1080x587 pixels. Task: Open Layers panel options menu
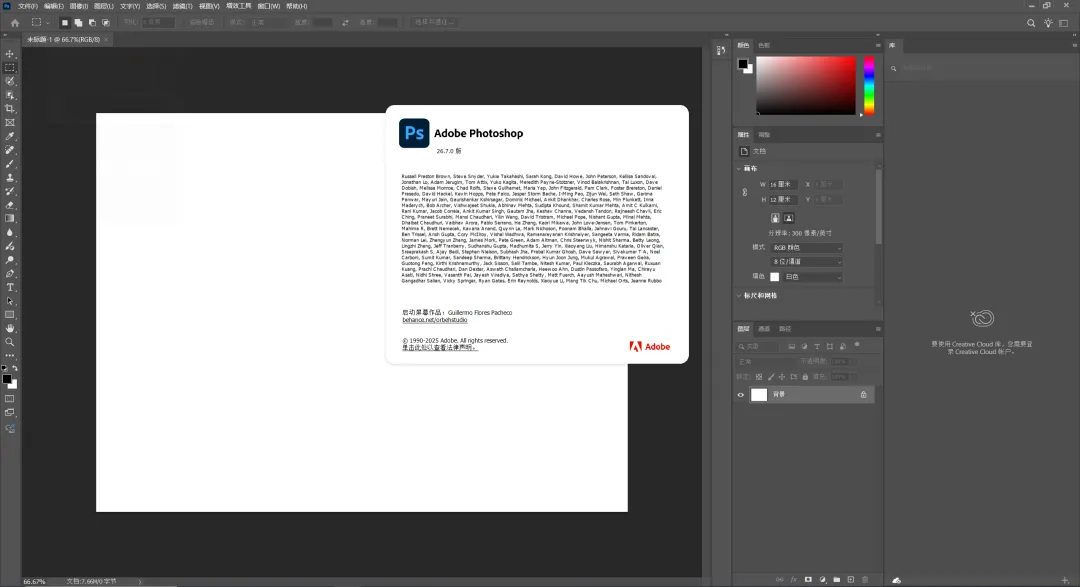click(878, 329)
